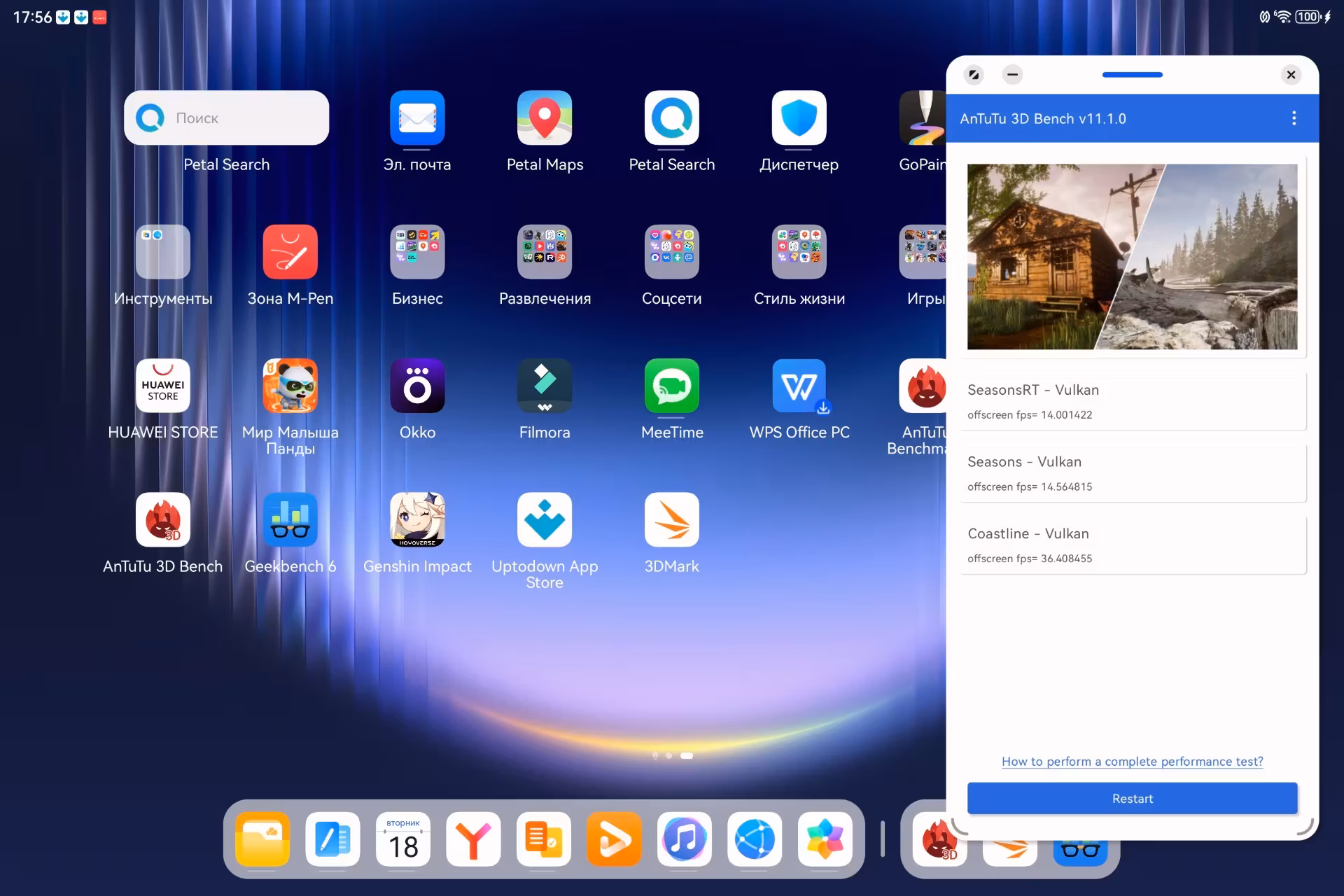Image resolution: width=1344 pixels, height=896 pixels.
Task: Click the 'AnTuTu 3D Bench v11.1.0' title
Action: [1043, 119]
